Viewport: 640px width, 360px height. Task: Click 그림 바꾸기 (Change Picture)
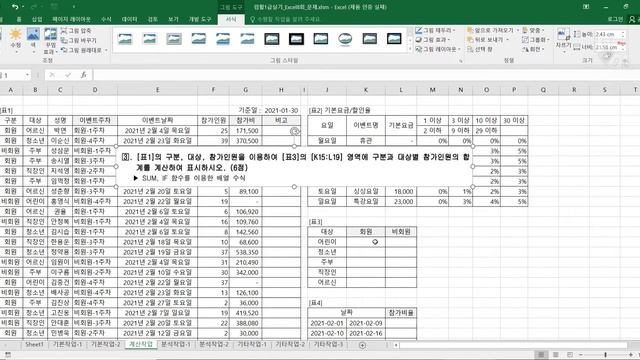click(79, 40)
